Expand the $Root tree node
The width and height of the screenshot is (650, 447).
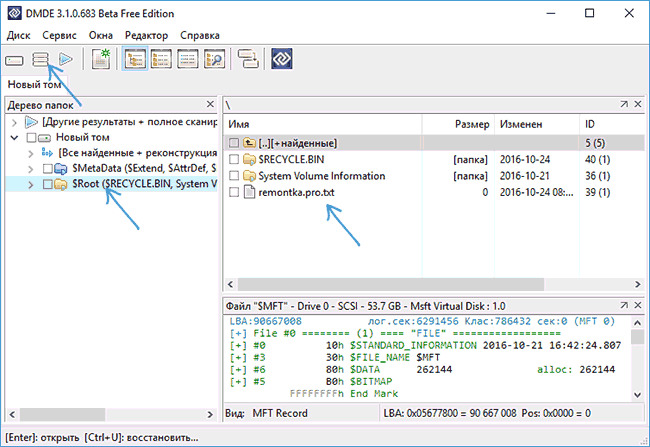[32, 184]
